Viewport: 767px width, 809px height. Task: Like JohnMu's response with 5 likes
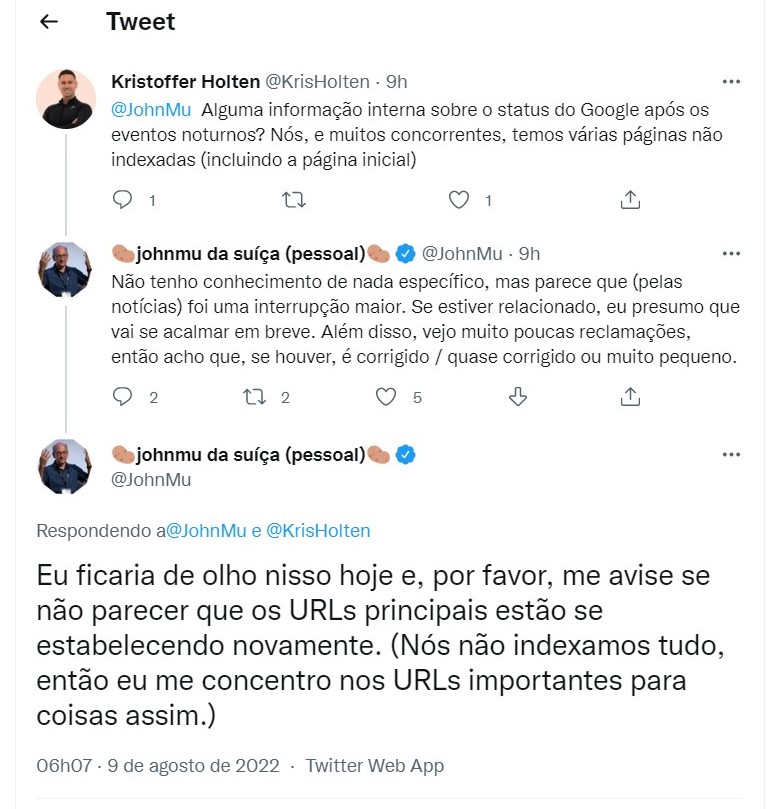pyautogui.click(x=386, y=397)
